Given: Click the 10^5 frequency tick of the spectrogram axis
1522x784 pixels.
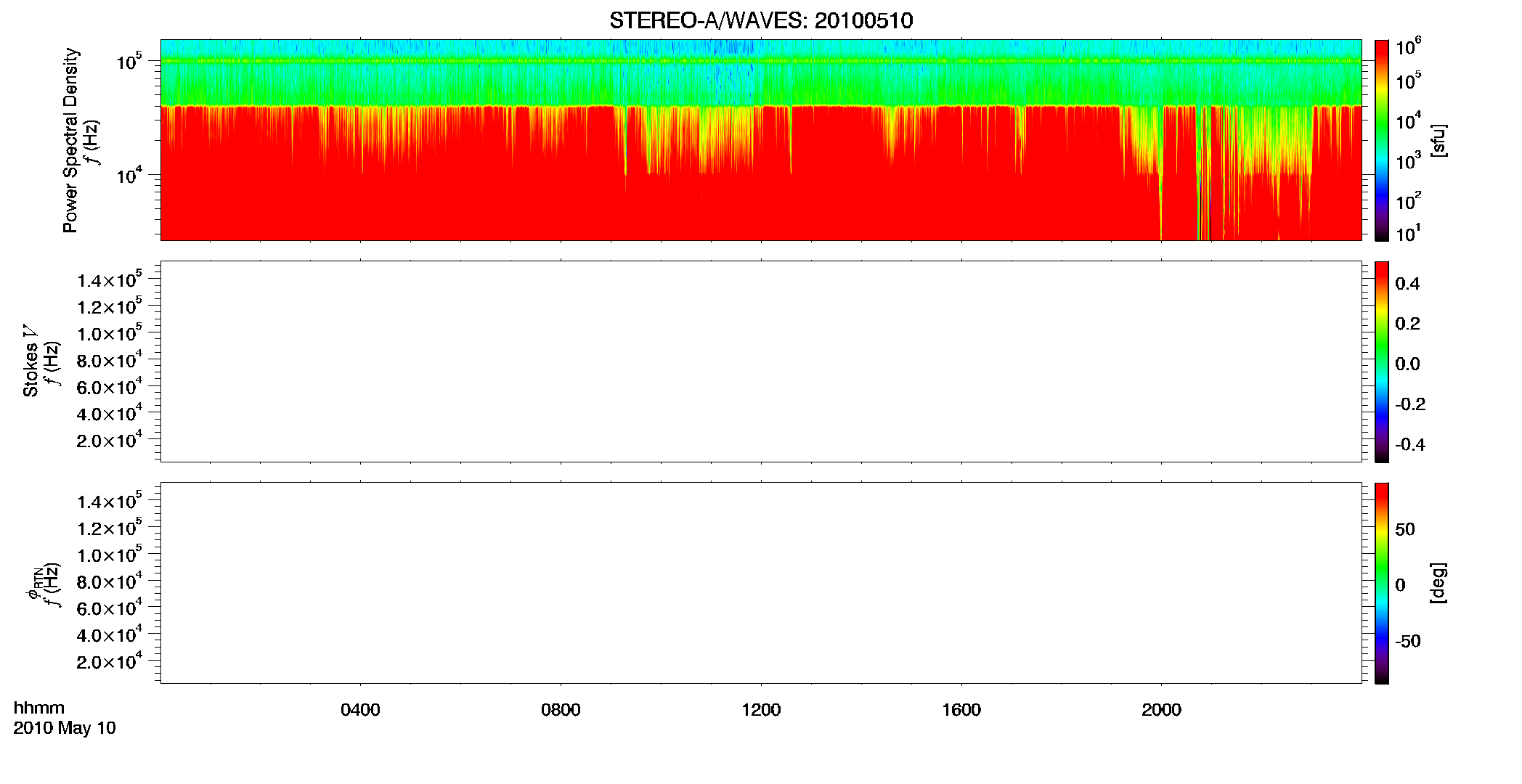Looking at the screenshot, I should (x=129, y=62).
